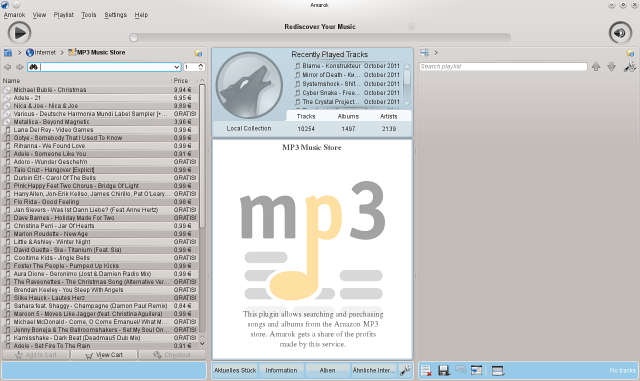
Task: Click the bookmark icon in the media sources panel
Action: click(198, 53)
